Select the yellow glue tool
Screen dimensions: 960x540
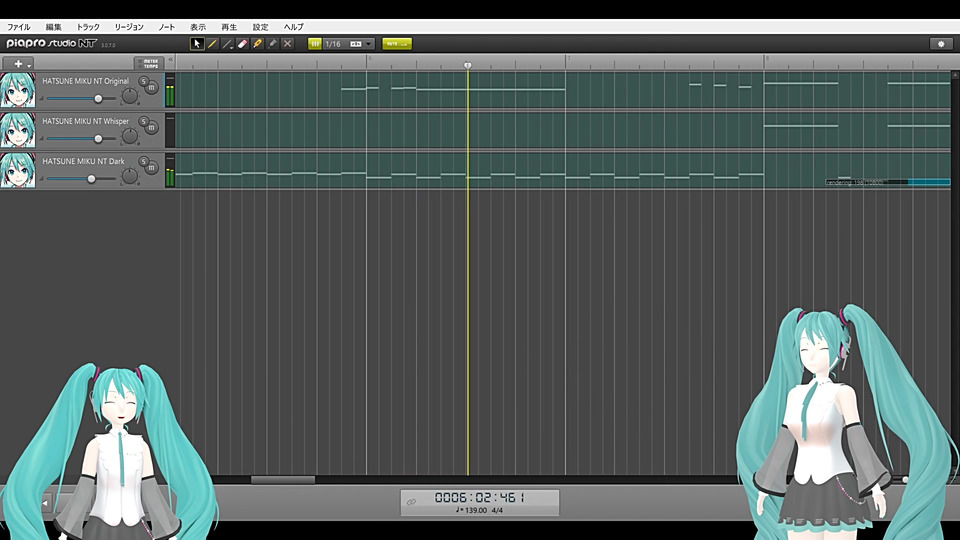coord(257,44)
